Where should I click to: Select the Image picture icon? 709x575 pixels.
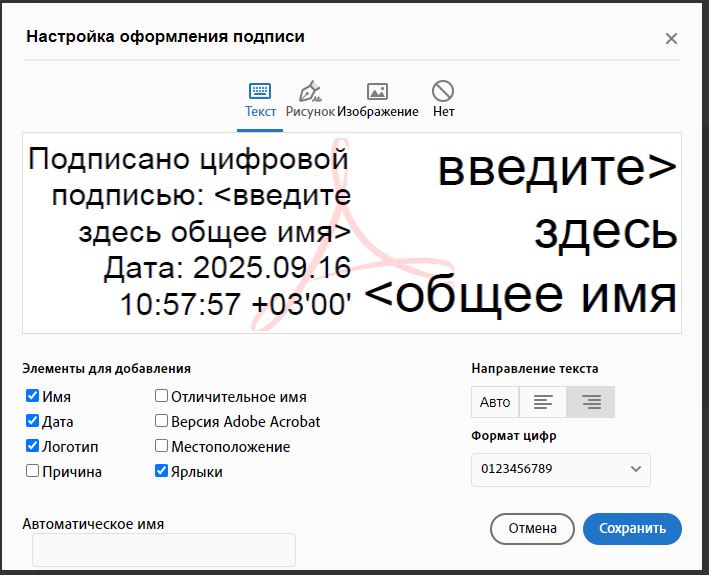(x=377, y=91)
